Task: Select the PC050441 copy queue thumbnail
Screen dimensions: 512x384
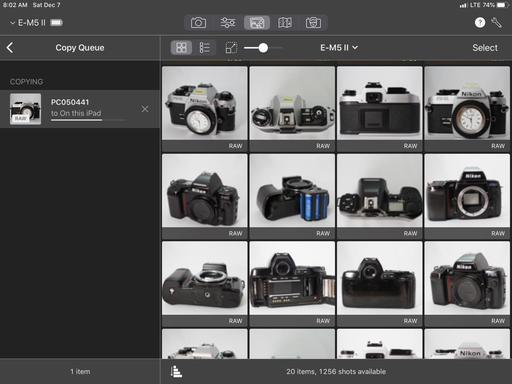Action: (x=25, y=109)
